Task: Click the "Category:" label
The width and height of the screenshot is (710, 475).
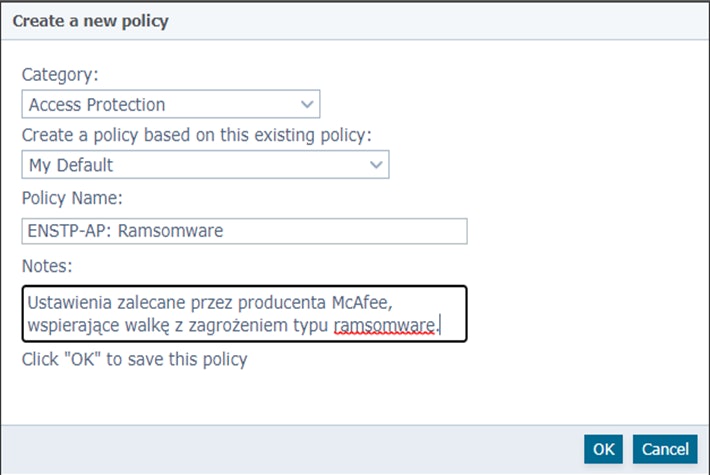Action: [62, 74]
